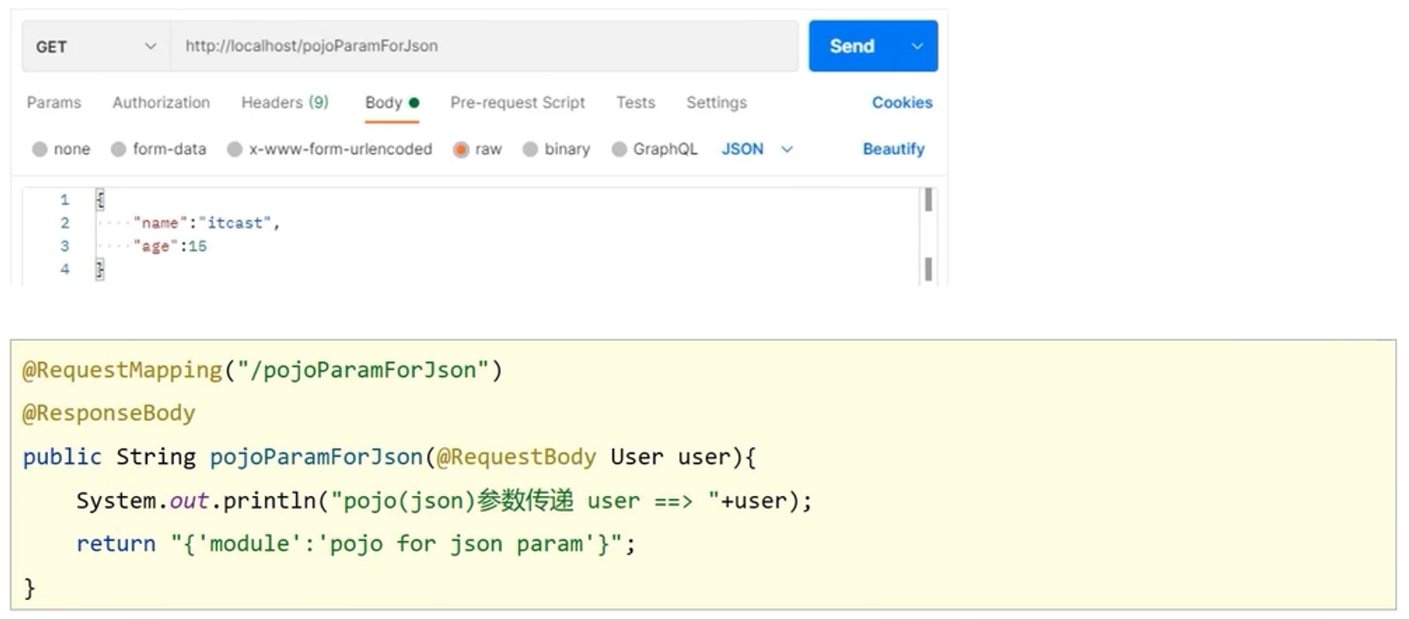Switch to the Tests tab
The image size is (1409, 619).
(635, 102)
